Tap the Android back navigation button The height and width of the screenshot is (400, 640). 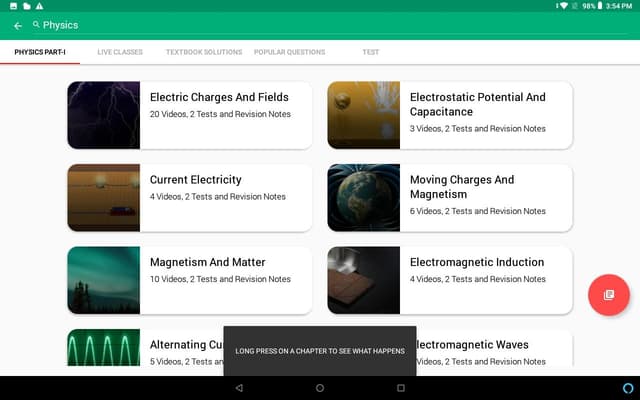pyautogui.click(x=239, y=388)
